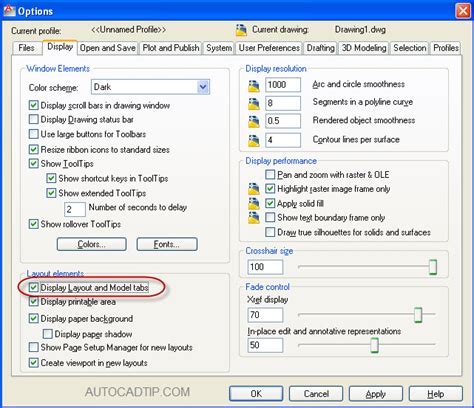
Task: Open the User Preferences tab
Action: pyautogui.click(x=269, y=48)
